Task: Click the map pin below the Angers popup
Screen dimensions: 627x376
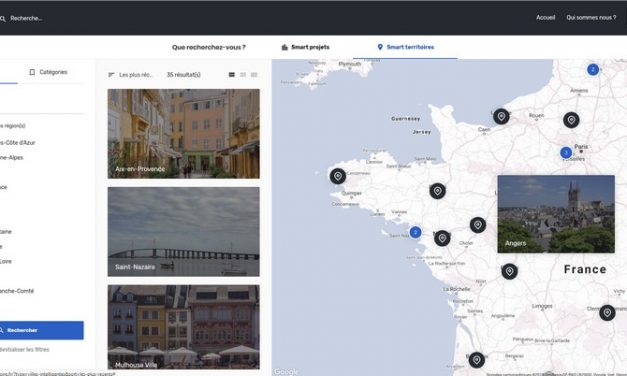Action: click(509, 272)
